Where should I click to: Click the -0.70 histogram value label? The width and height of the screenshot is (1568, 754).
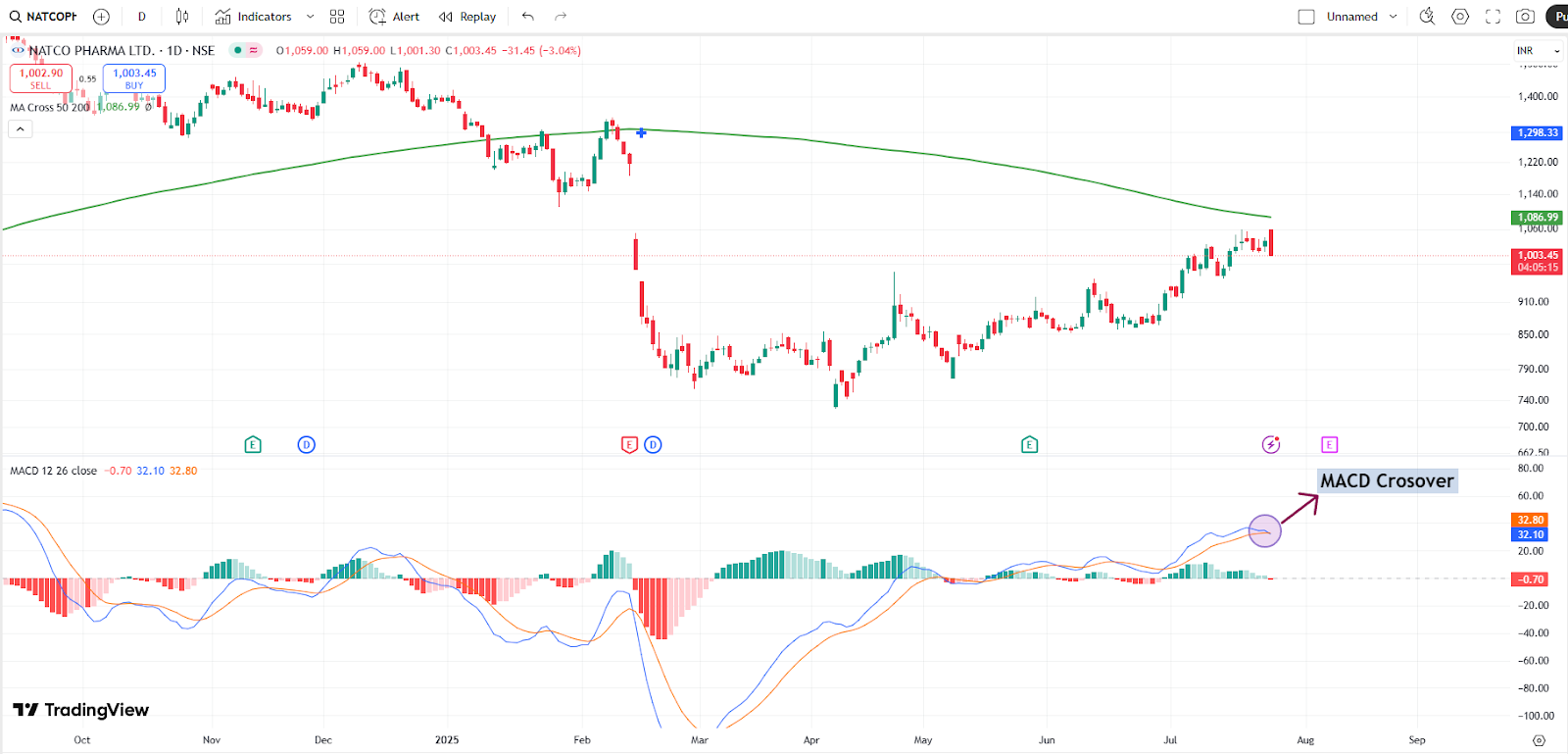coord(1530,579)
